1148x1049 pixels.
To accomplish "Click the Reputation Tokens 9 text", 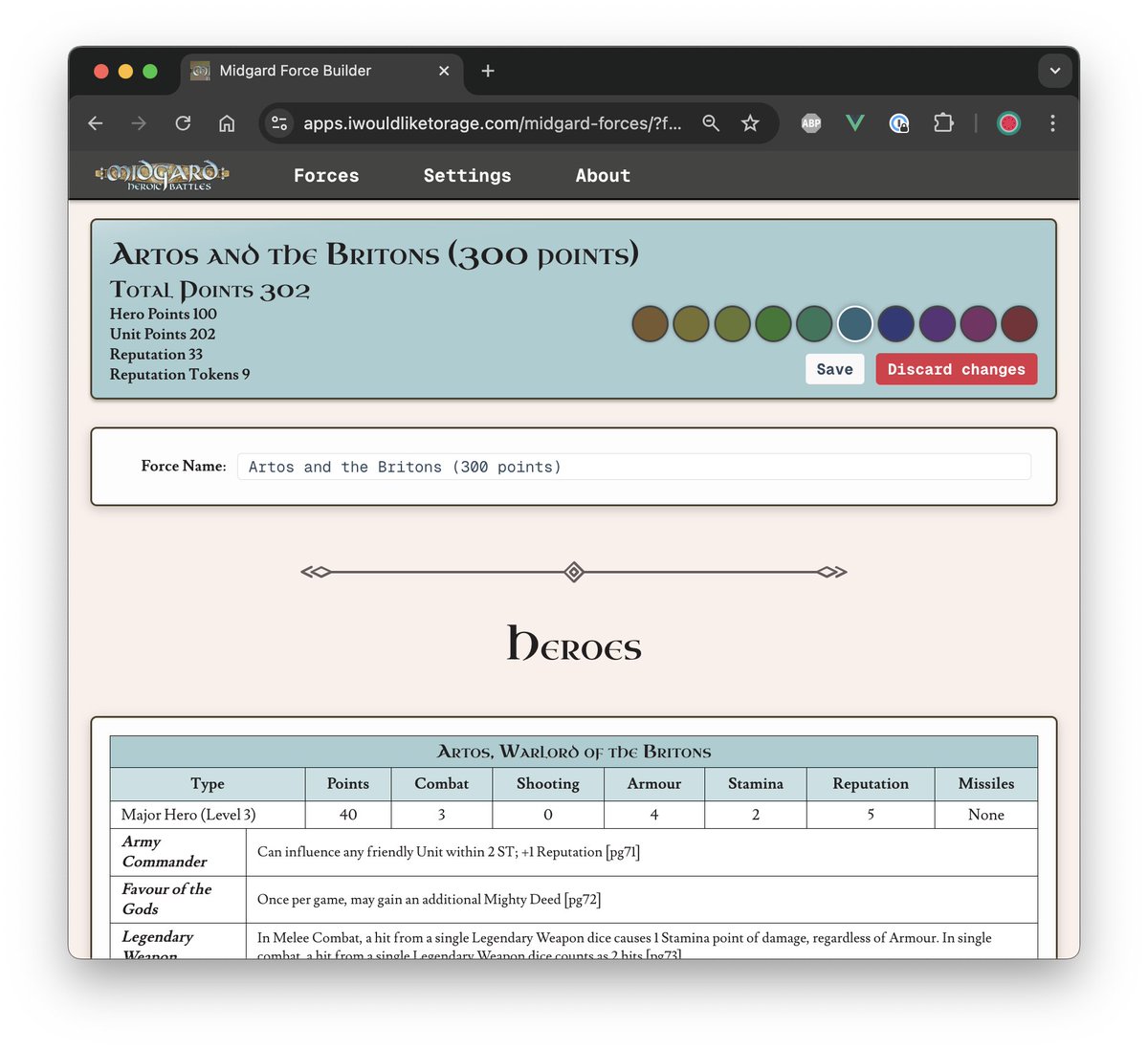I will (180, 374).
